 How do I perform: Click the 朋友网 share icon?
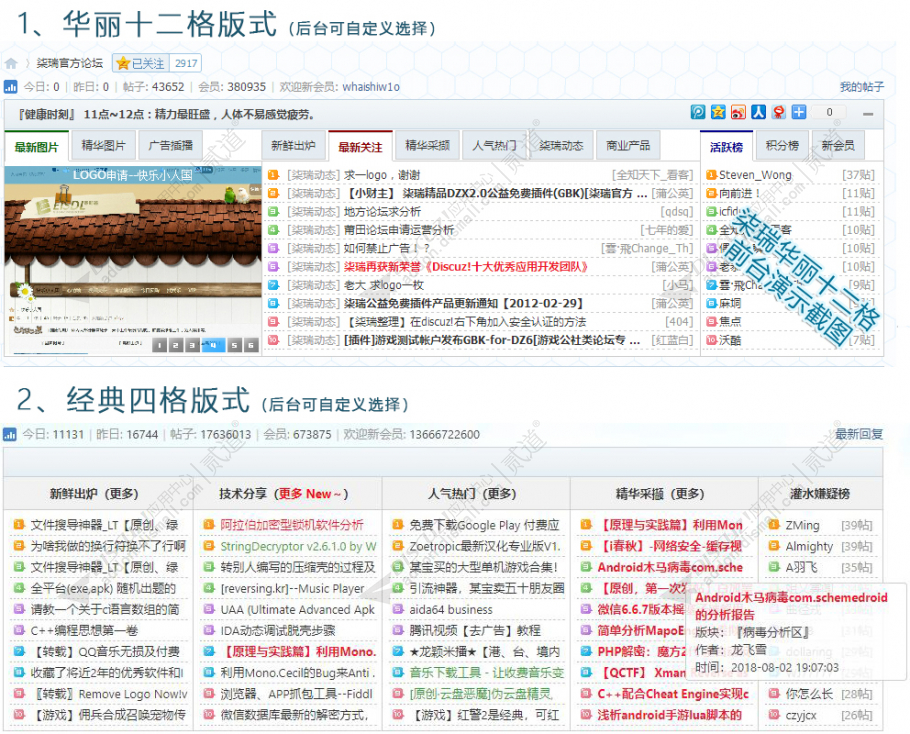[x=696, y=112]
